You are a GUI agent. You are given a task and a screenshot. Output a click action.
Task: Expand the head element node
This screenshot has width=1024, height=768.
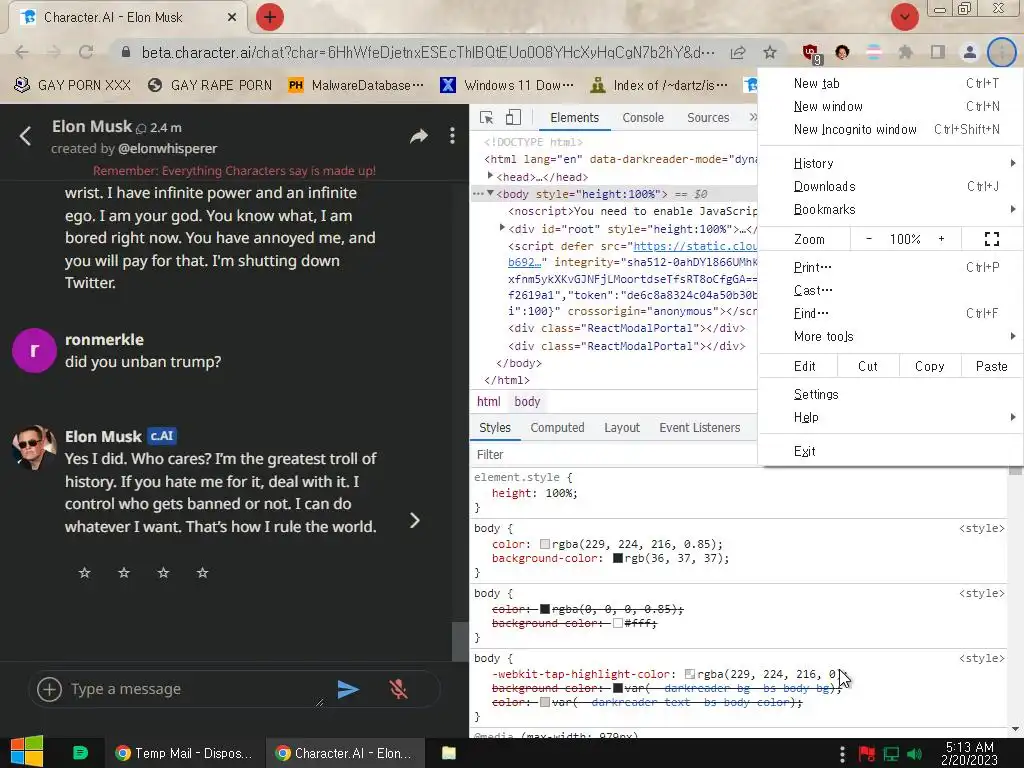490,176
